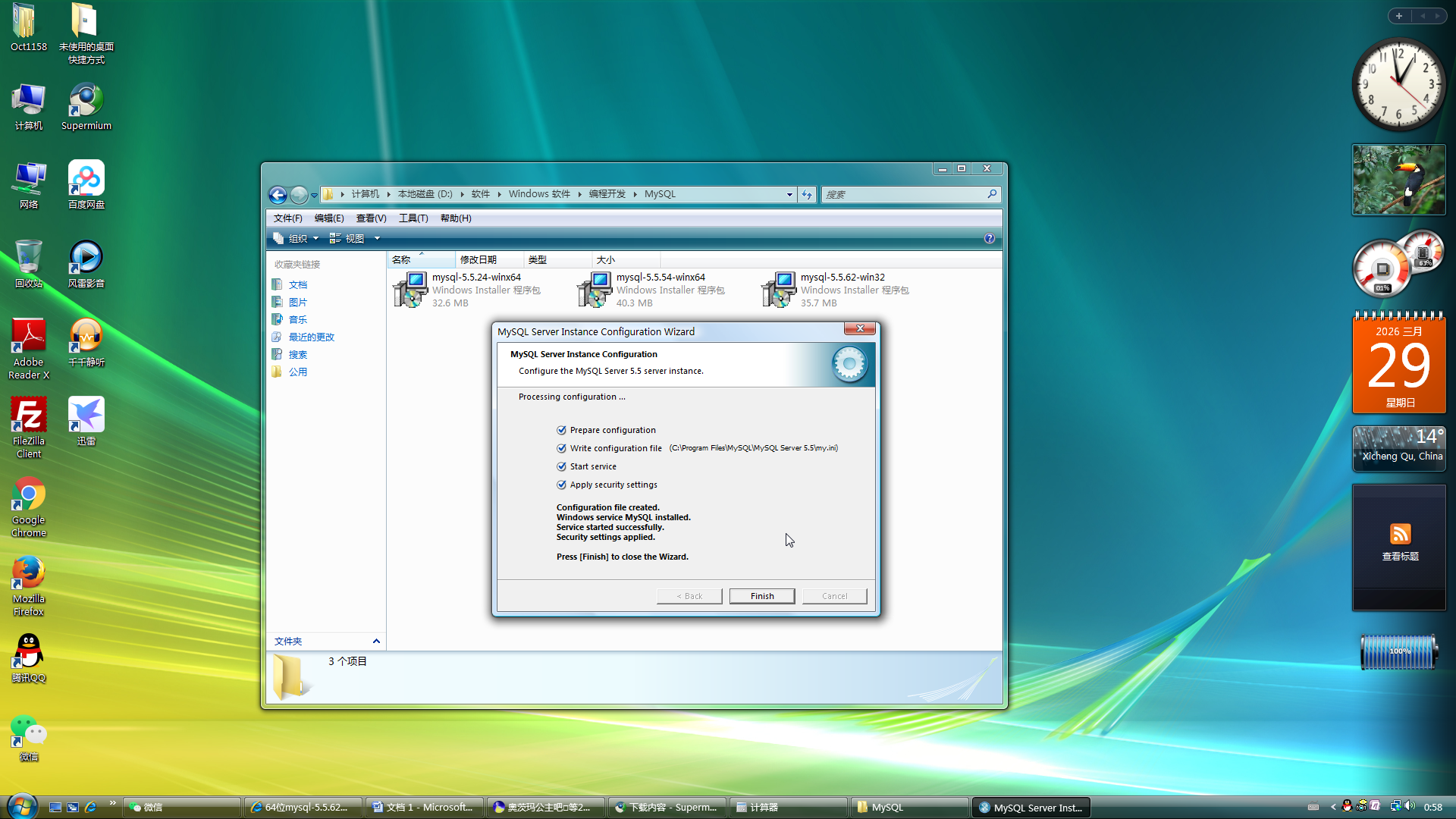Viewport: 1456px width, 819px height.
Task: Open the 工具(T) menu
Action: [413, 218]
